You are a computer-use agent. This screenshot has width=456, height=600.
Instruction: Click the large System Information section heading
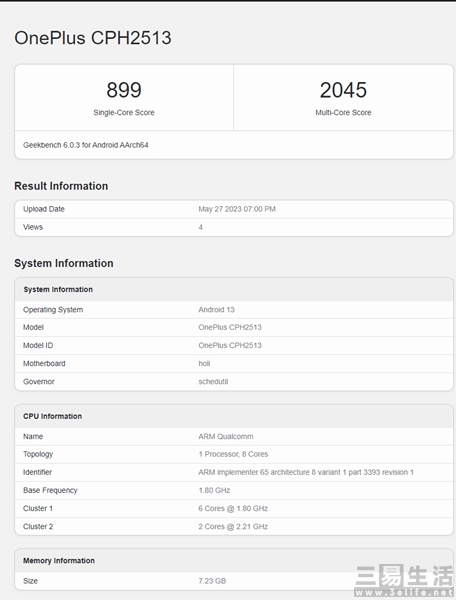tap(64, 263)
